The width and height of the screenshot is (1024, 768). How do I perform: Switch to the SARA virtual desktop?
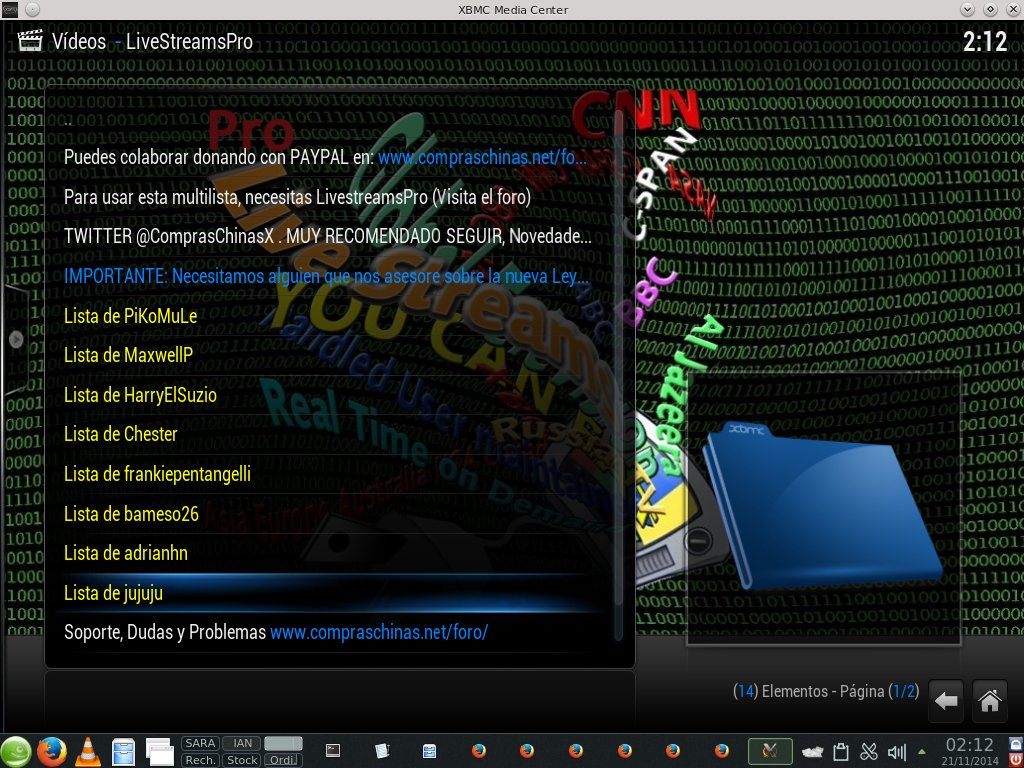point(200,743)
